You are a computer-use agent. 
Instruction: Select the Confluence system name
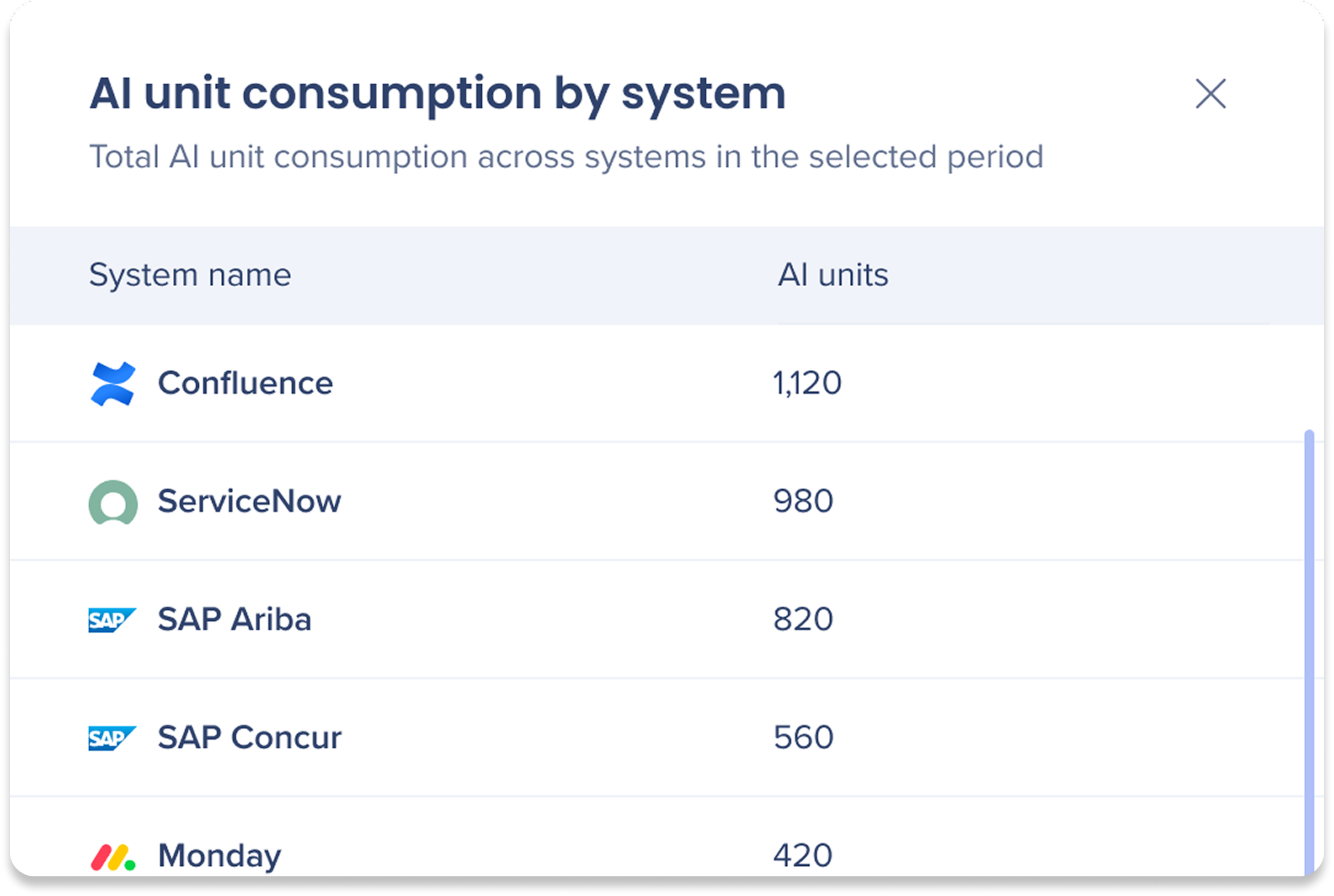point(246,383)
